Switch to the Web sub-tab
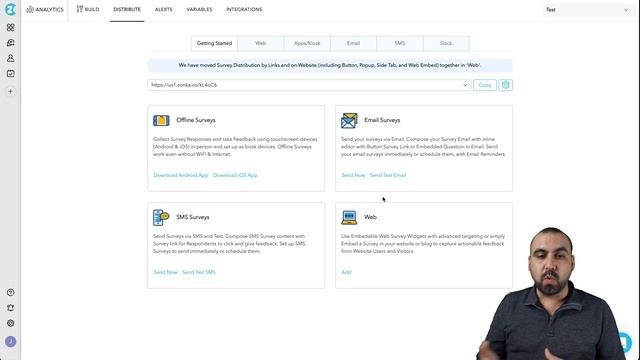 click(x=260, y=43)
